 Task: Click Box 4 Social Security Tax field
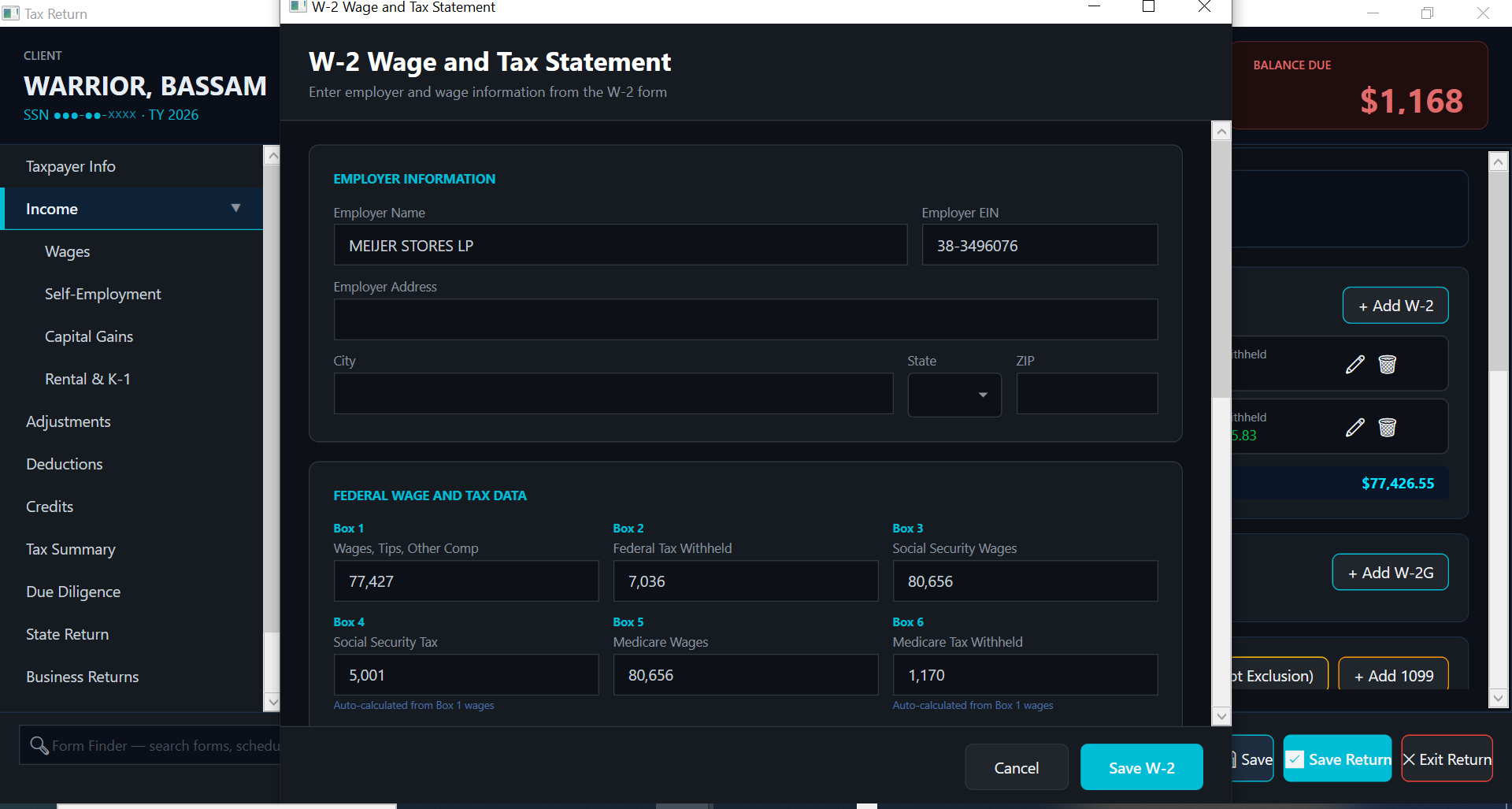click(x=466, y=675)
